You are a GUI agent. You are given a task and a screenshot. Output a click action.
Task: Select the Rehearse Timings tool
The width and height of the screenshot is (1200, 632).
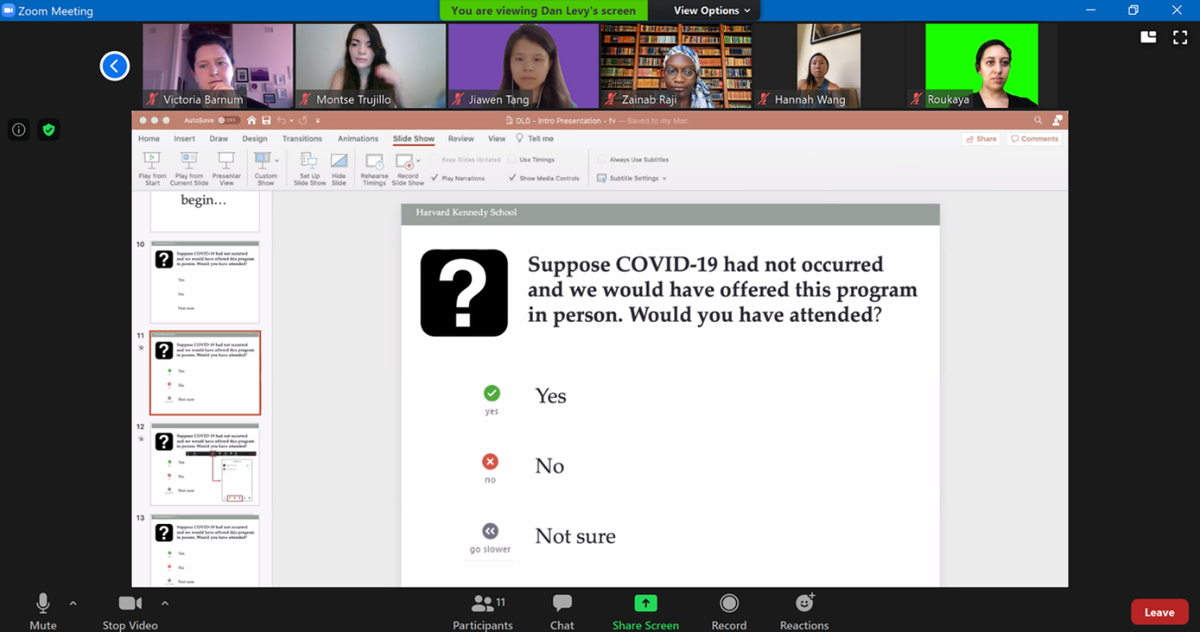[x=374, y=167]
